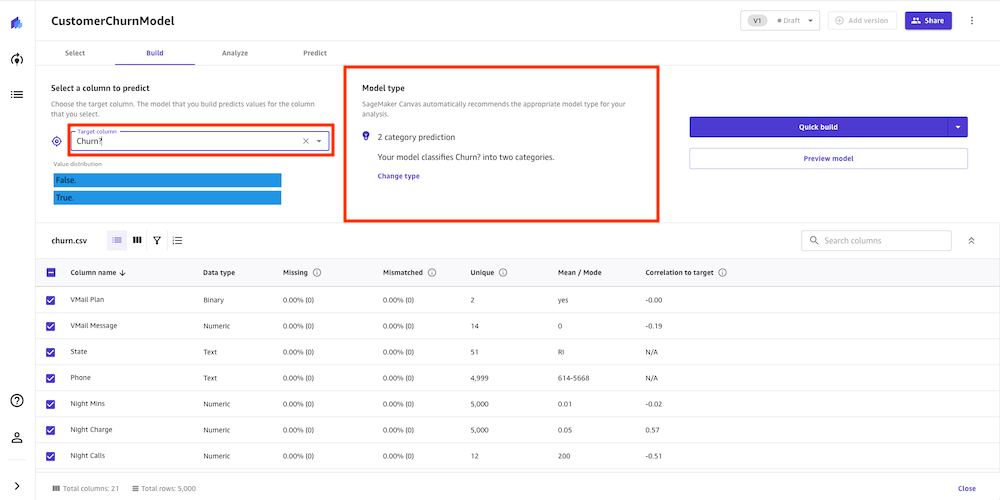1000x500 pixels.
Task: Open the column filter funnel icon
Action: (157, 240)
